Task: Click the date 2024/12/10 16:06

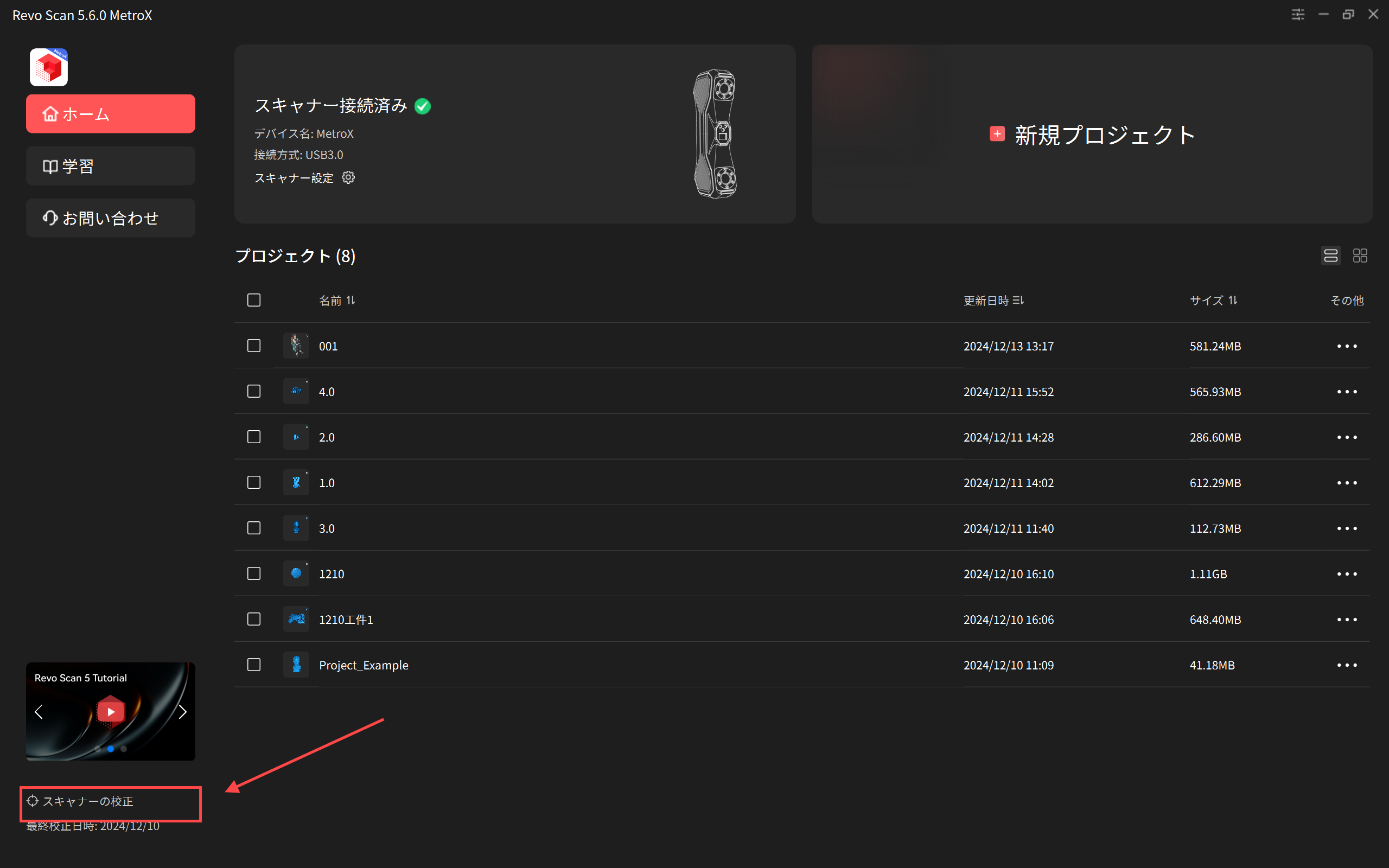Action: [x=1009, y=620]
